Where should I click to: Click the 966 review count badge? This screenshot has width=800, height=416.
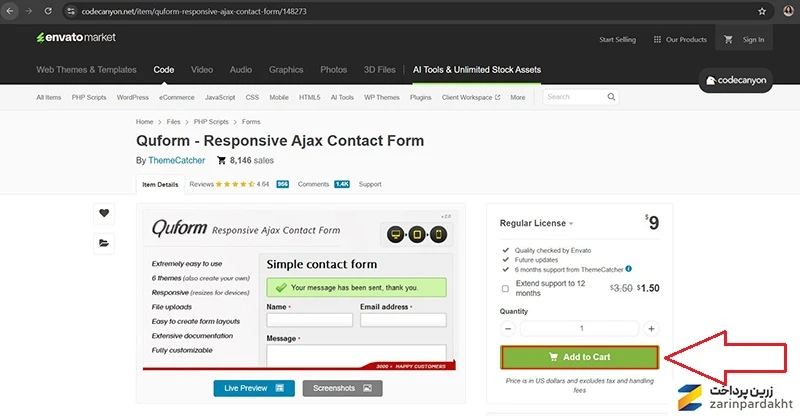click(x=282, y=184)
